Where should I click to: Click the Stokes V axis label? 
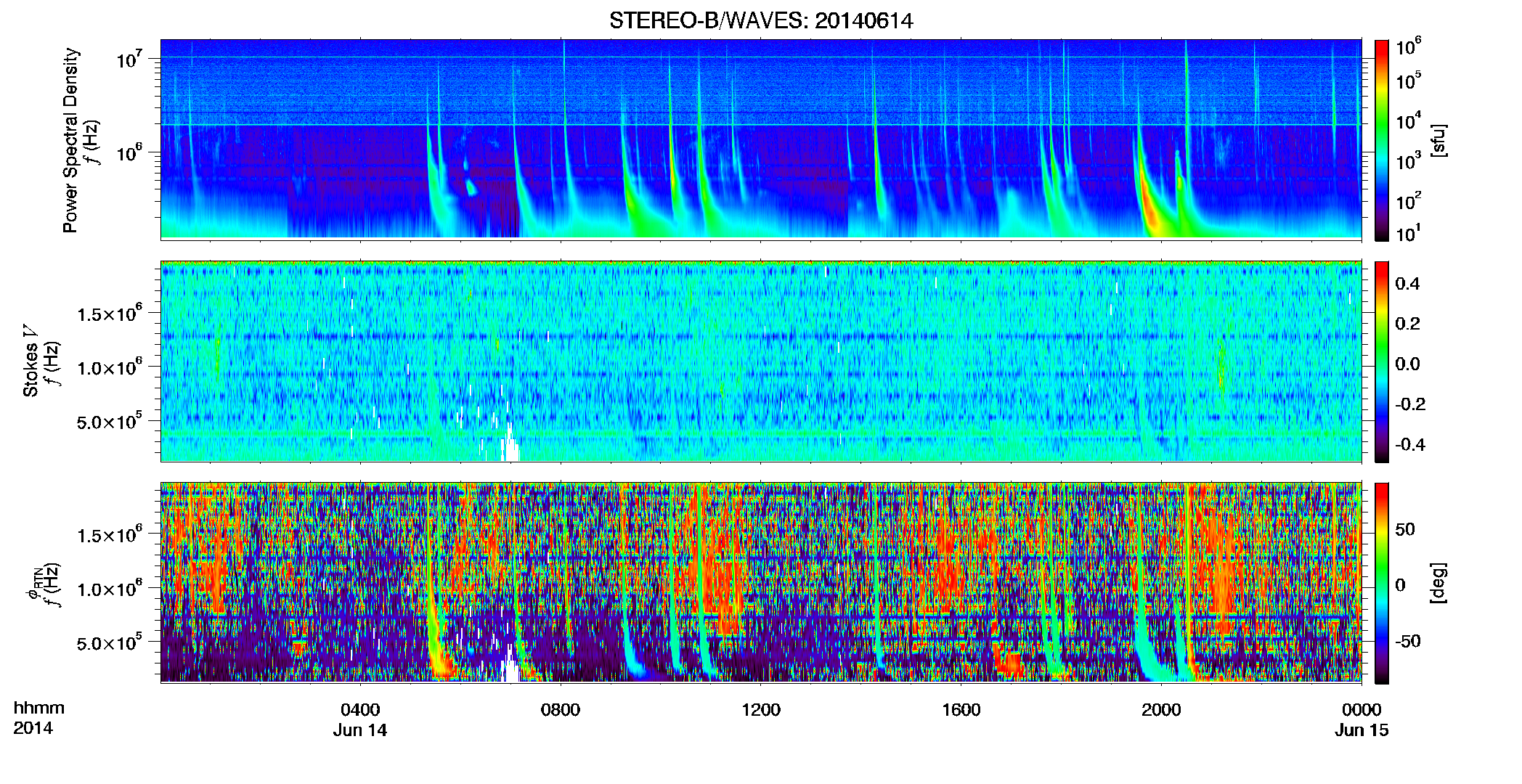coord(30,361)
